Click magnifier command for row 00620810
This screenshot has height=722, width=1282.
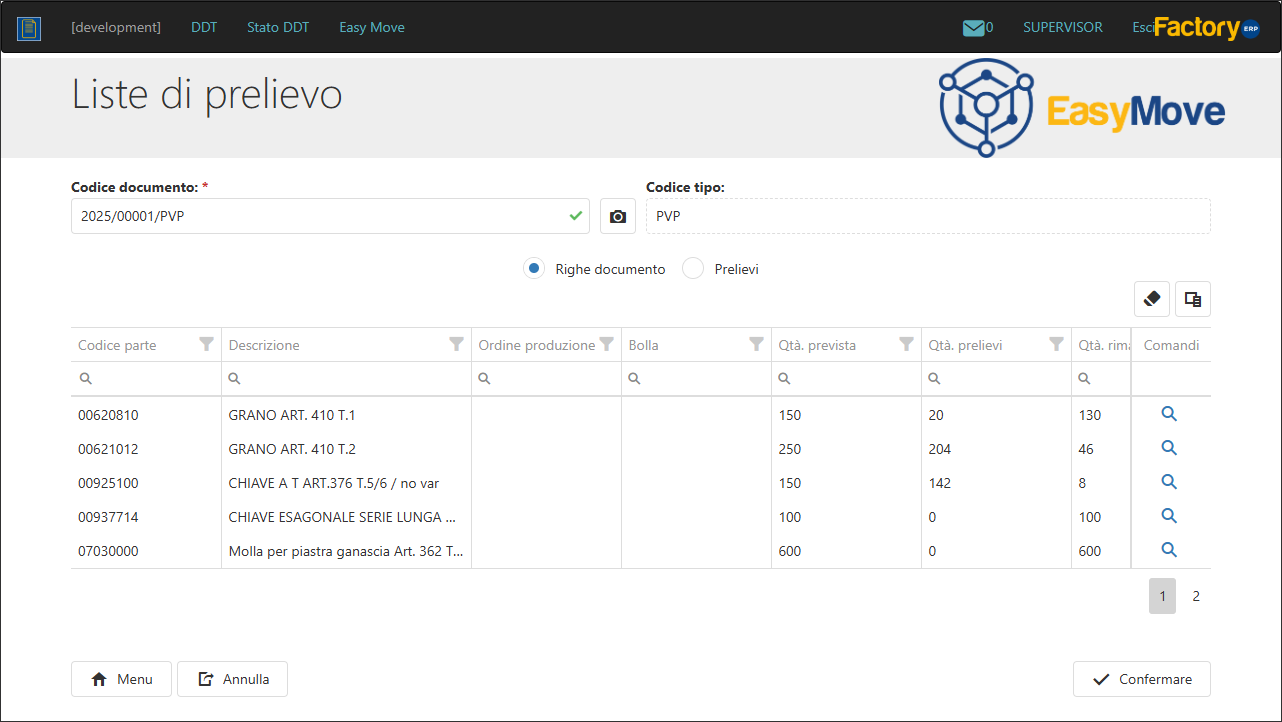pos(1169,414)
